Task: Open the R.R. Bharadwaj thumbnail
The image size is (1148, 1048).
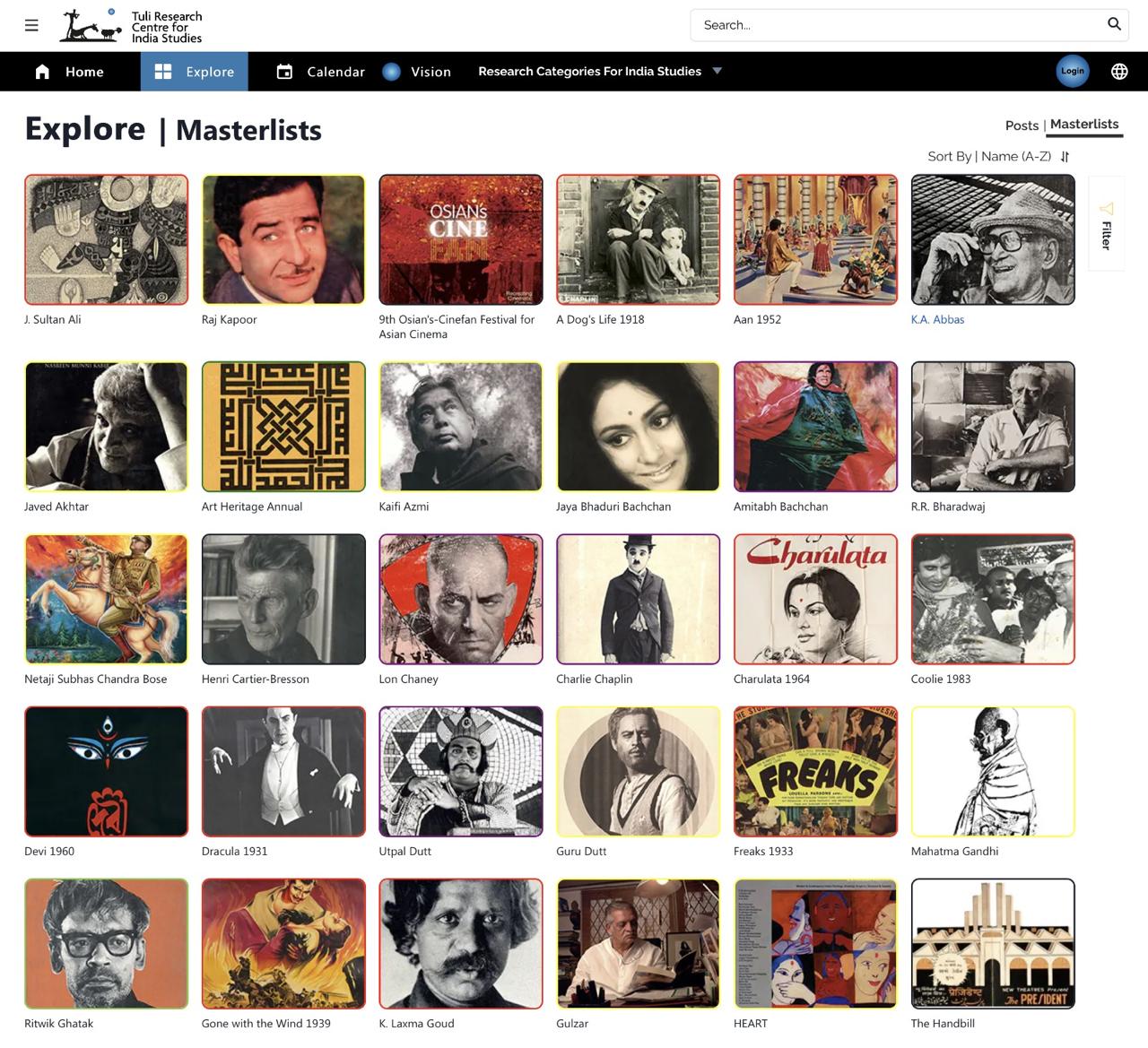Action: pyautogui.click(x=993, y=427)
